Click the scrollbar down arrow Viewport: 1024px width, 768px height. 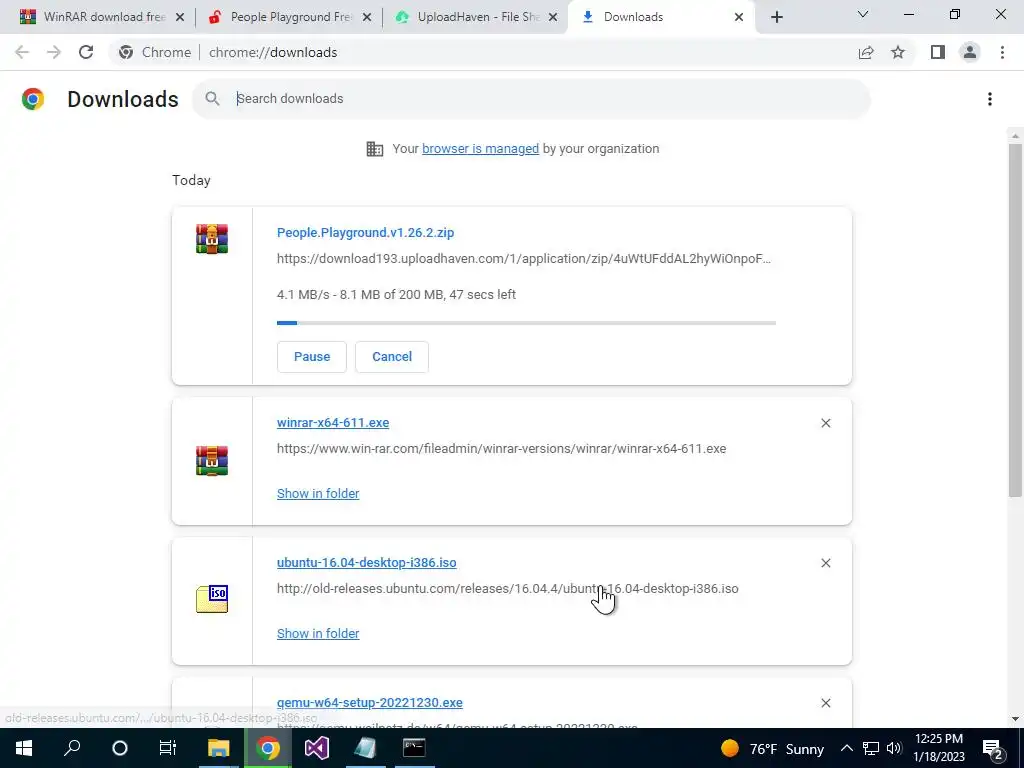[1015, 719]
